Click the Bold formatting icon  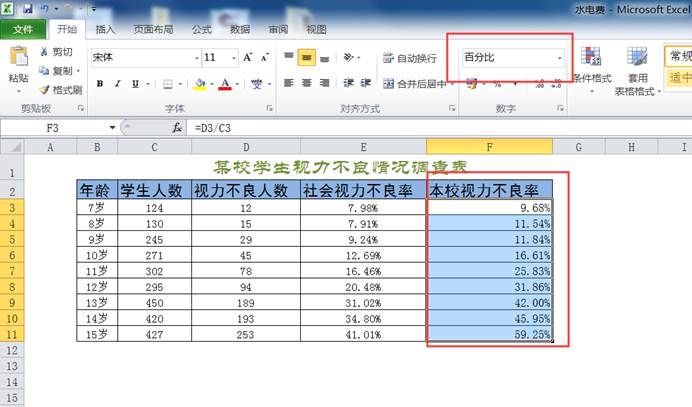pyautogui.click(x=98, y=84)
